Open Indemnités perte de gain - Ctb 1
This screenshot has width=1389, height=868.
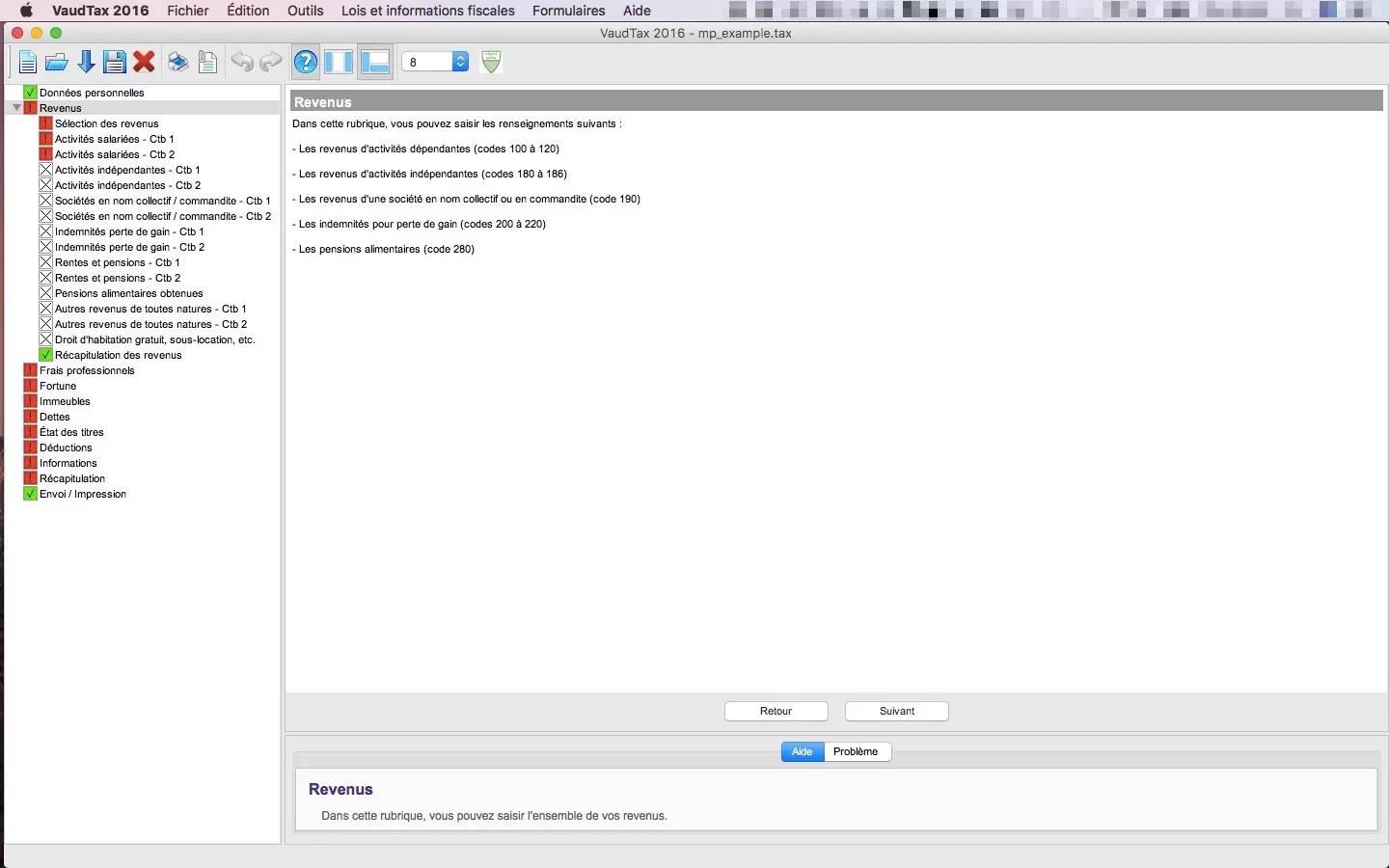(x=129, y=231)
